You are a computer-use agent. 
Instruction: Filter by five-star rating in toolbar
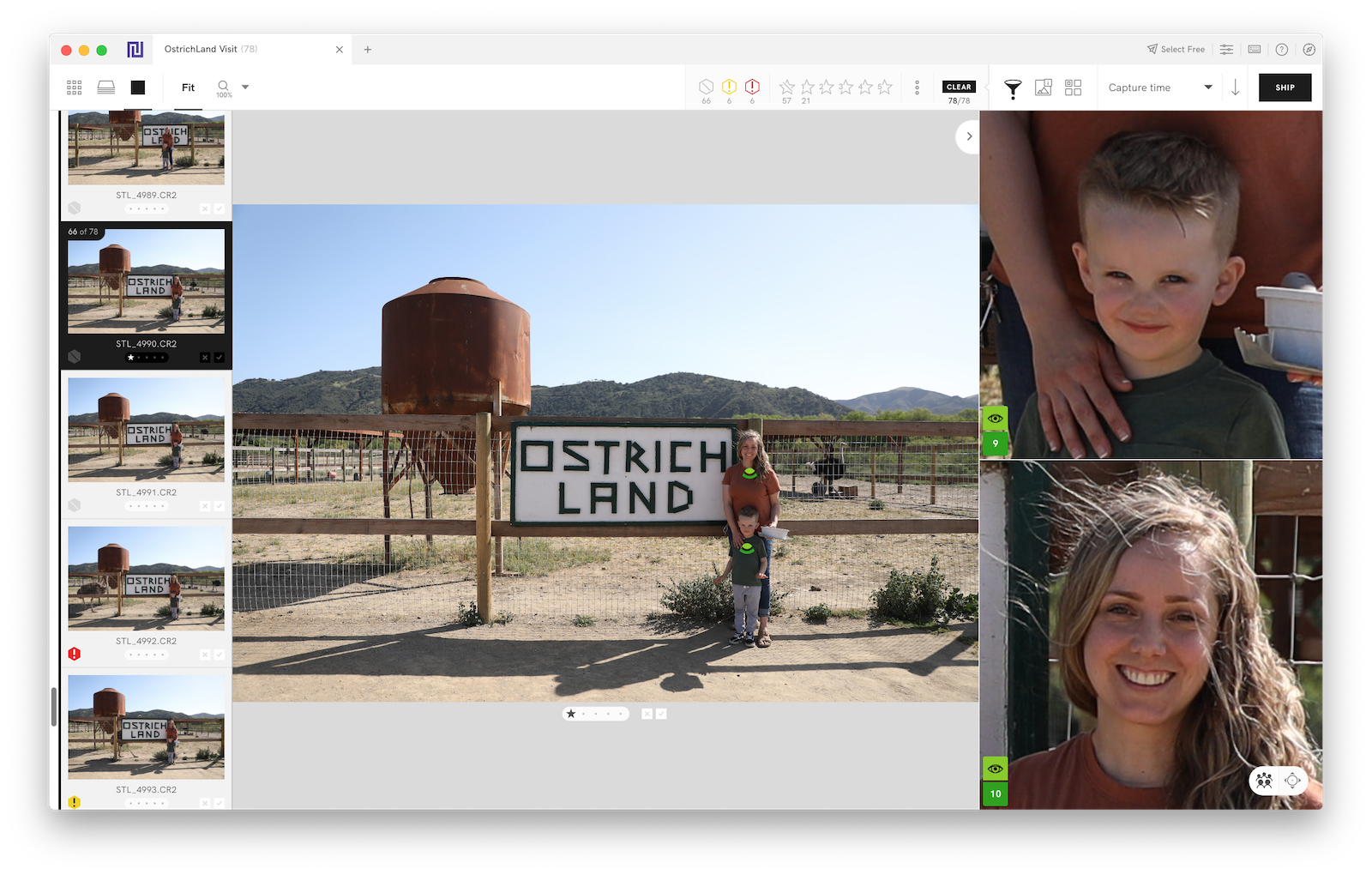tap(886, 87)
